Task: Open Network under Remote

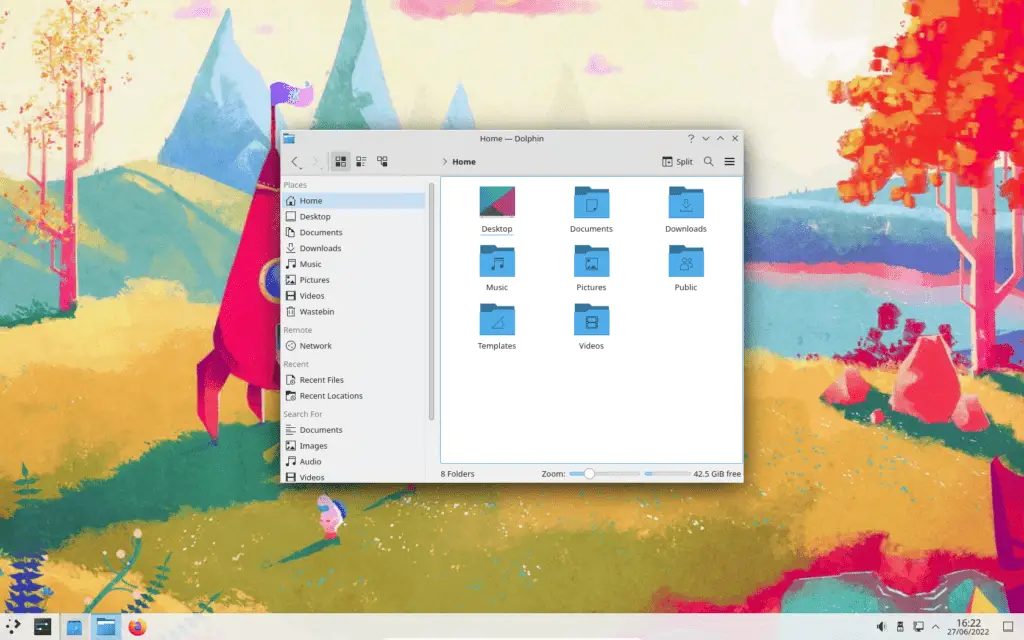Action: coord(353,345)
